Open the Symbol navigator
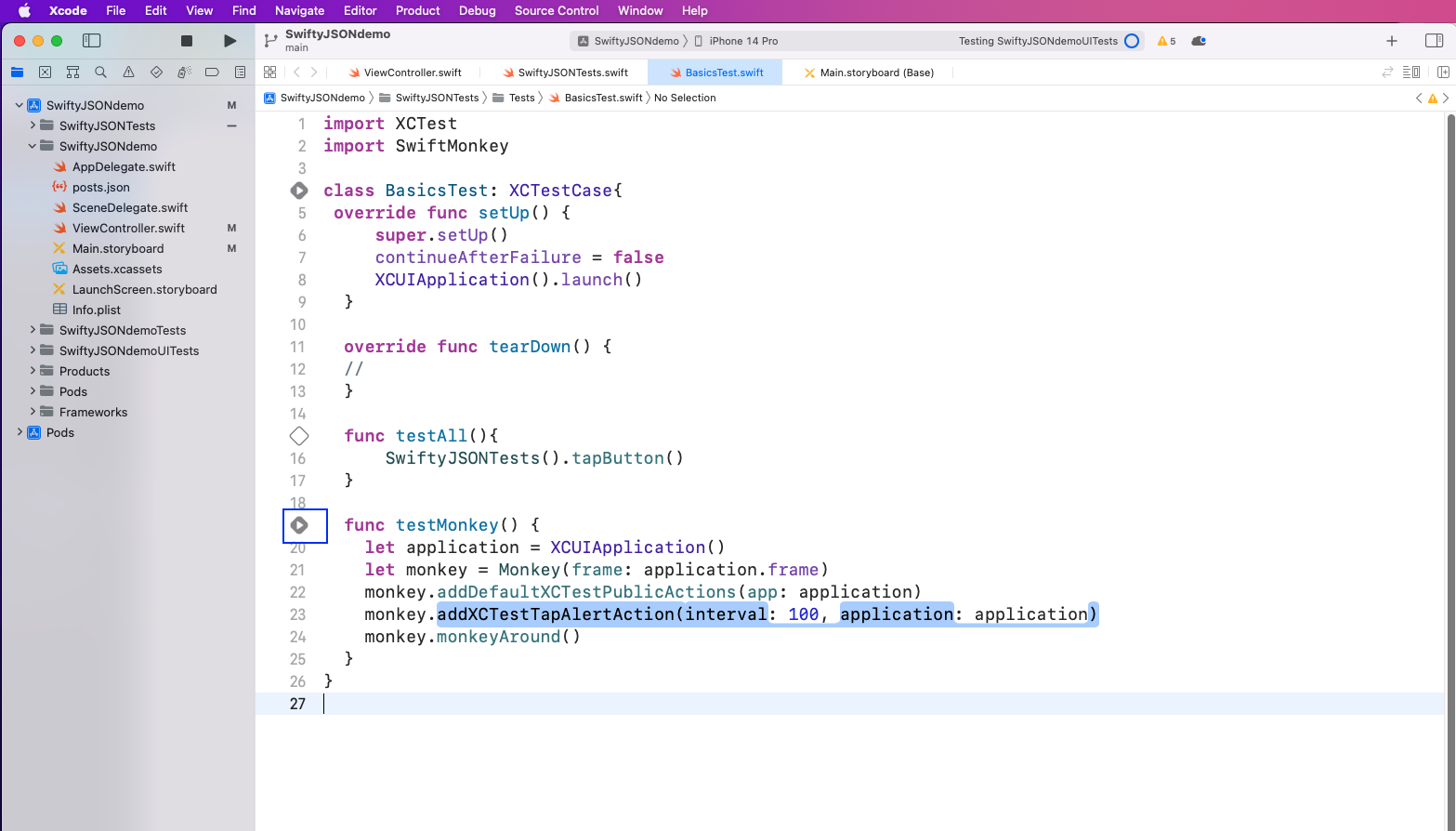This screenshot has height=831, width=1456. click(x=72, y=72)
